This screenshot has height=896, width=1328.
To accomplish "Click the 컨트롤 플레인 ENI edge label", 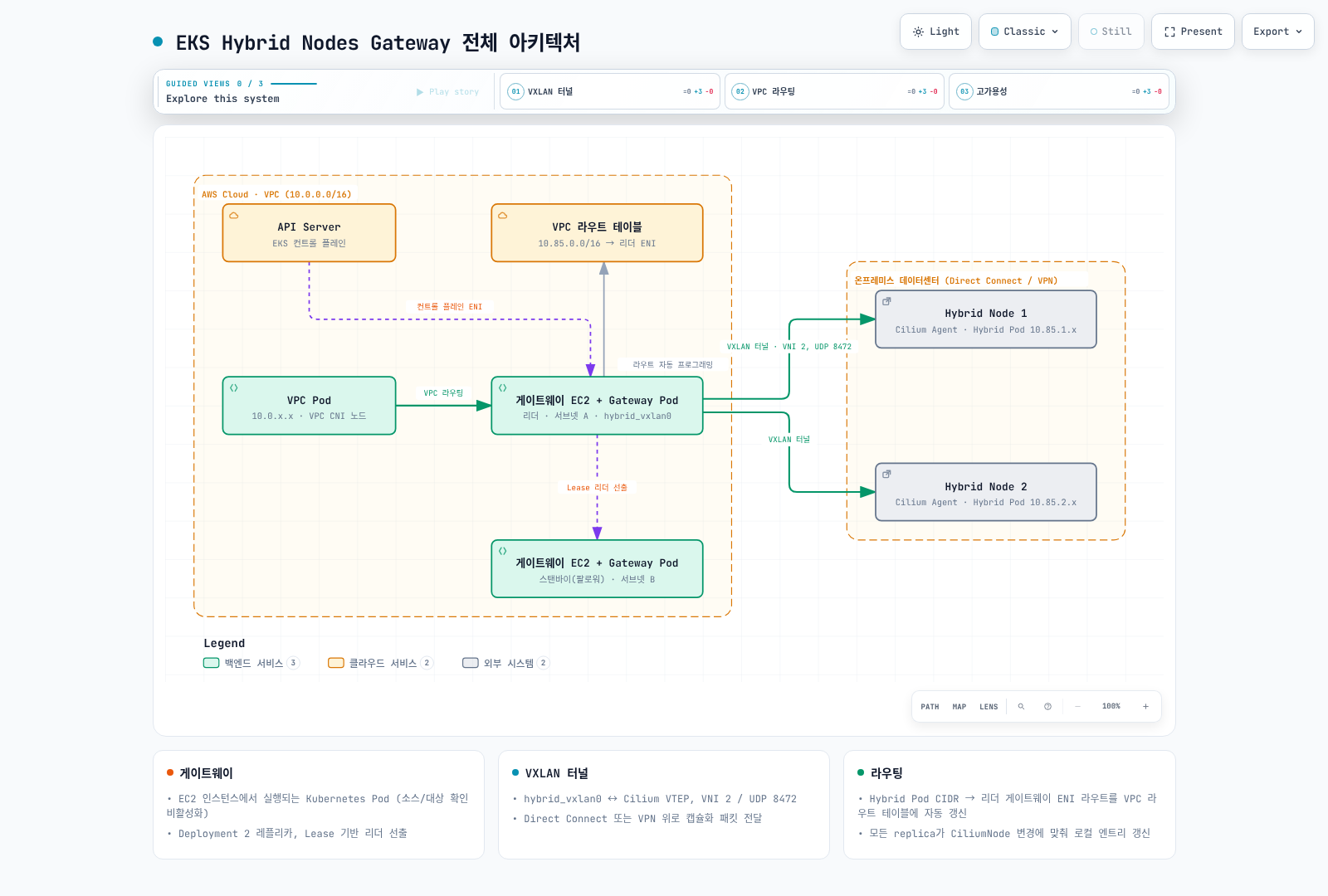I will pyautogui.click(x=449, y=307).
